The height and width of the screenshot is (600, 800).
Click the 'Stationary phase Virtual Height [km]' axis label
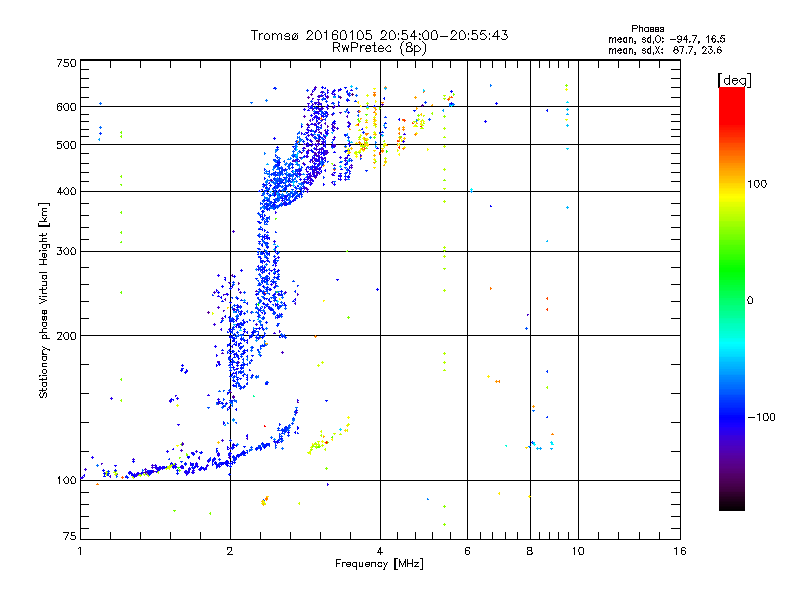(44, 300)
